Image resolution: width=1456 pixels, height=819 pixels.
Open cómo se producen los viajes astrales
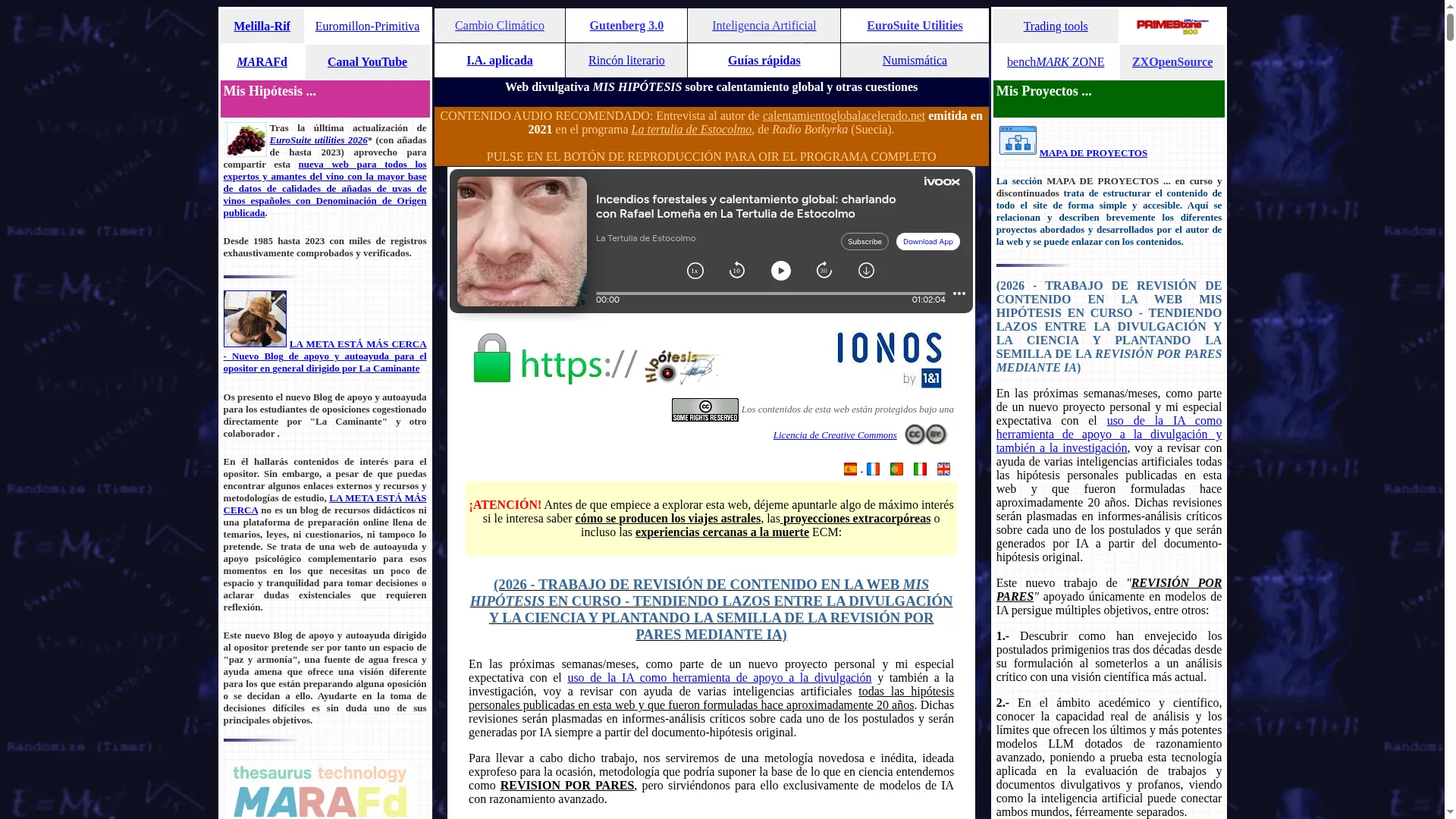coord(667,518)
